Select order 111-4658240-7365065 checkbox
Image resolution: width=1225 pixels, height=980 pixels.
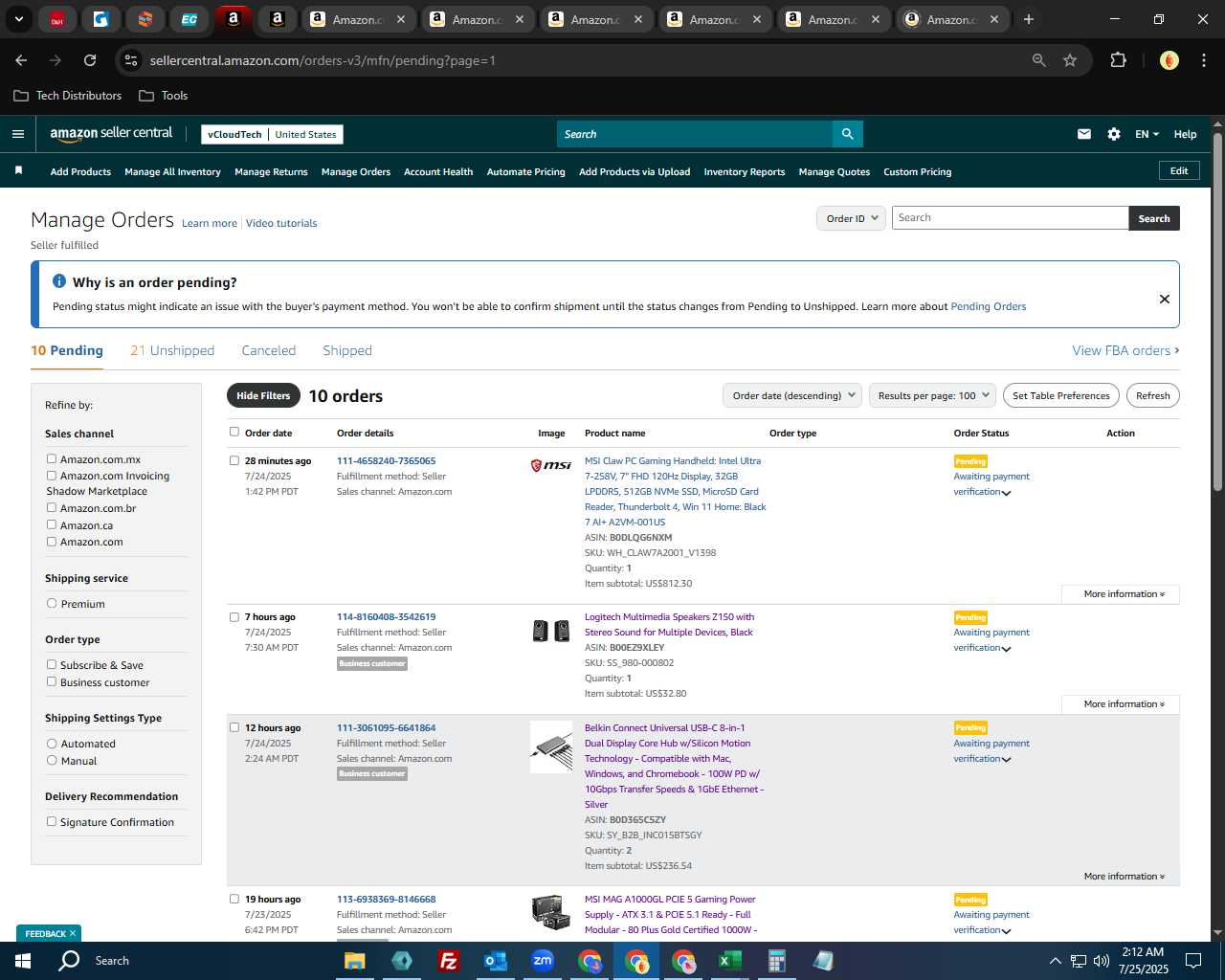tap(234, 460)
